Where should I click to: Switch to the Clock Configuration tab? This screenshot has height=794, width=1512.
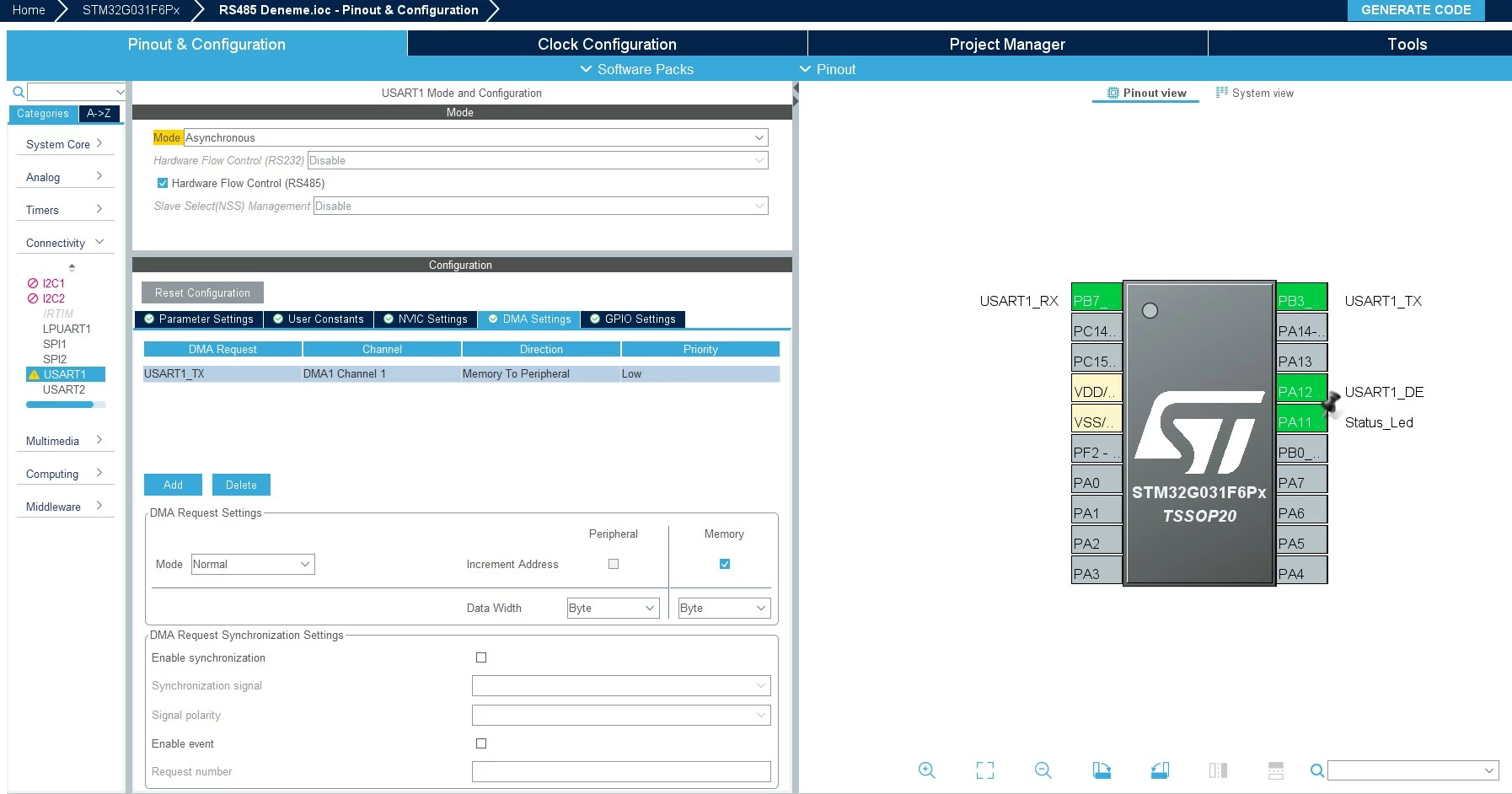click(607, 44)
